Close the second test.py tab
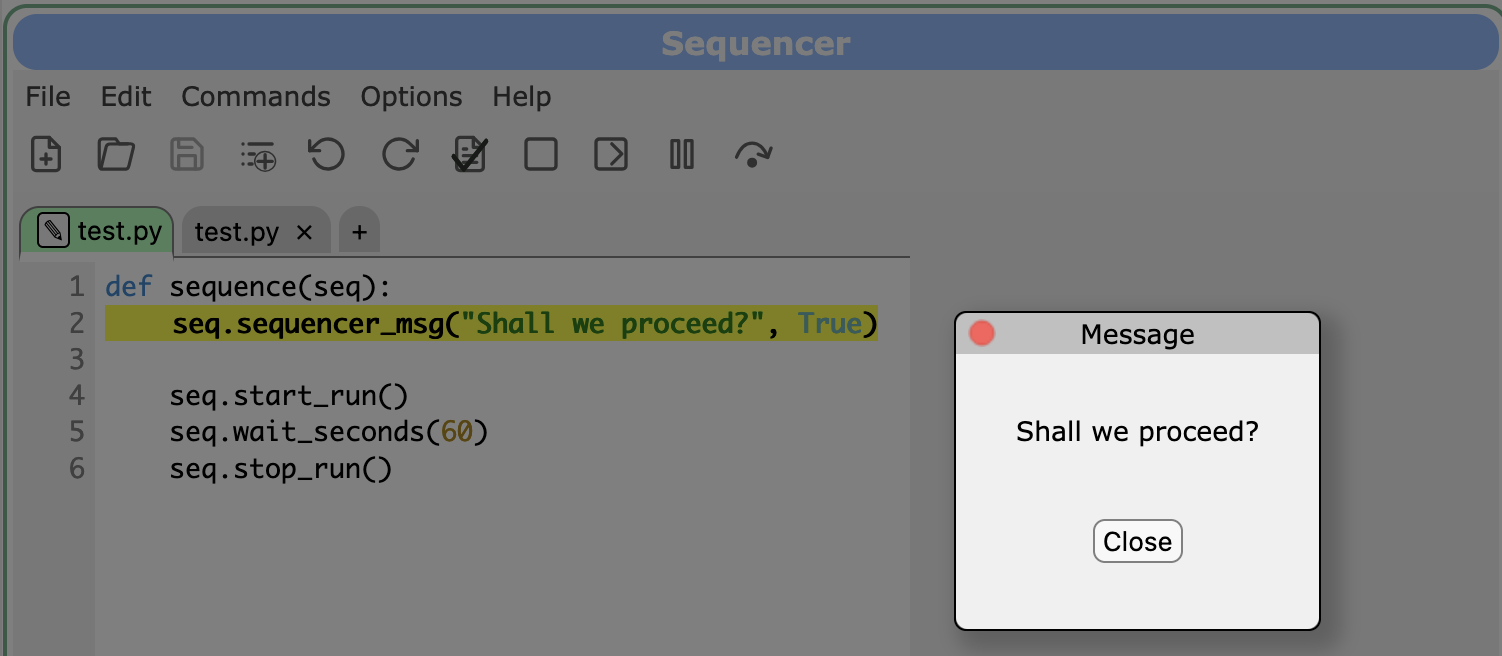This screenshot has height=656, width=1502. click(305, 233)
